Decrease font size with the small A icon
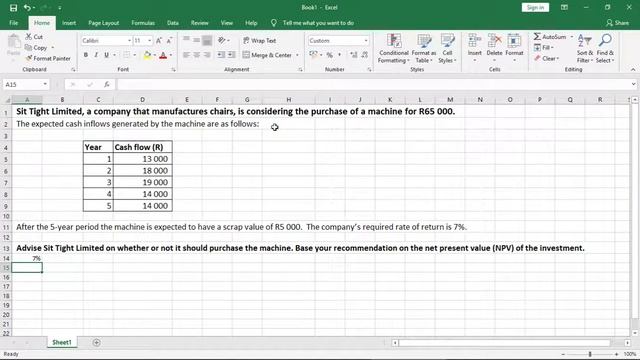 169,40
